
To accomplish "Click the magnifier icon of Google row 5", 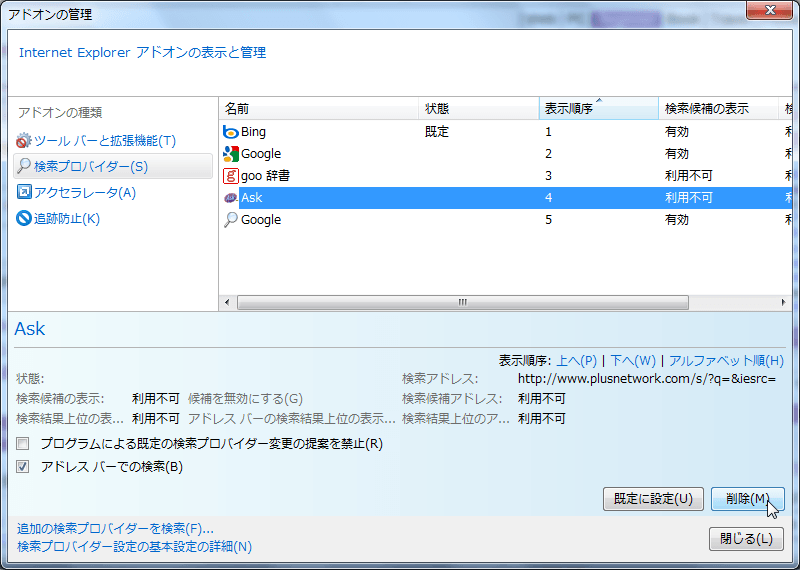I will point(231,220).
